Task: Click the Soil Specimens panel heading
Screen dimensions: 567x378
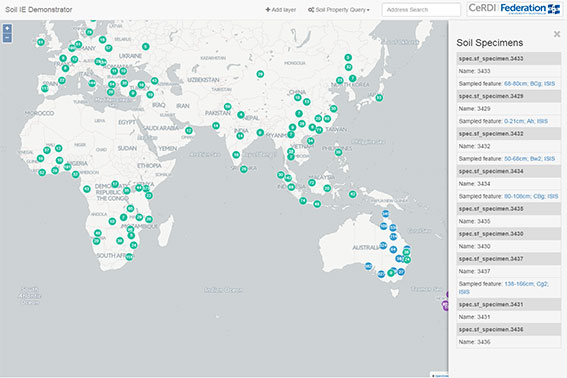Action: [490, 43]
